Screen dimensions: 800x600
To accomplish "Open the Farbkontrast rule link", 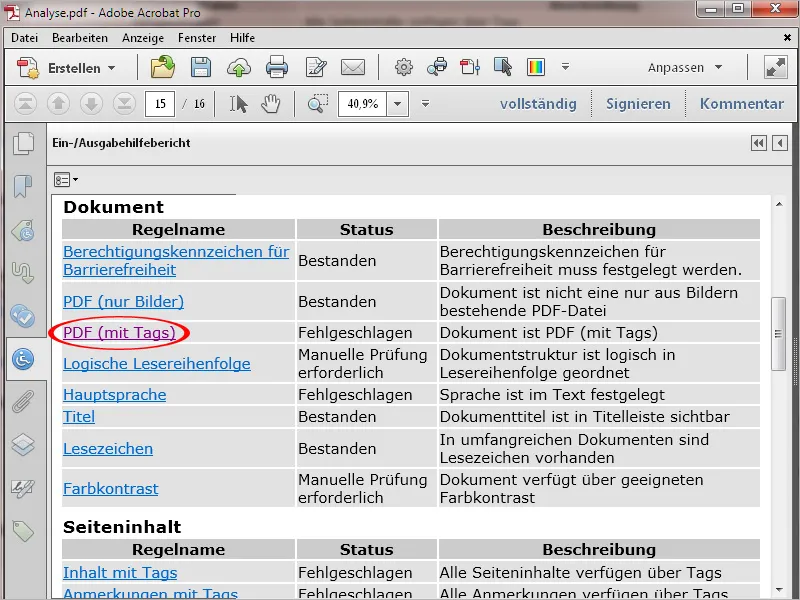I will coord(111,489).
